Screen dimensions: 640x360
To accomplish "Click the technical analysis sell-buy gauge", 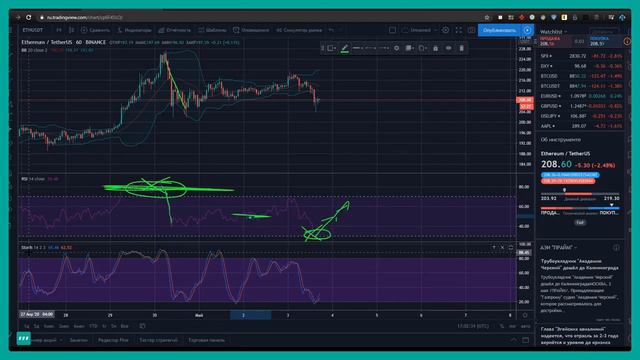I will (580, 208).
